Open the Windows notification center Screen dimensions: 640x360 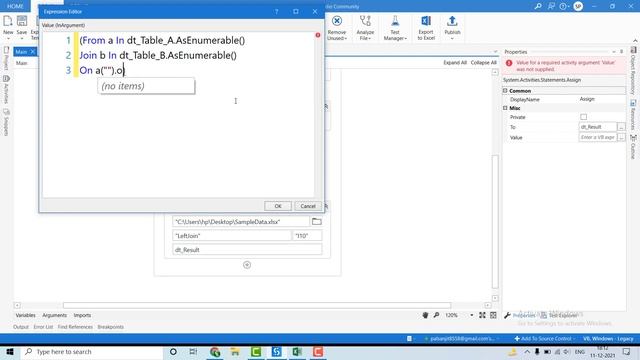tap(627, 352)
